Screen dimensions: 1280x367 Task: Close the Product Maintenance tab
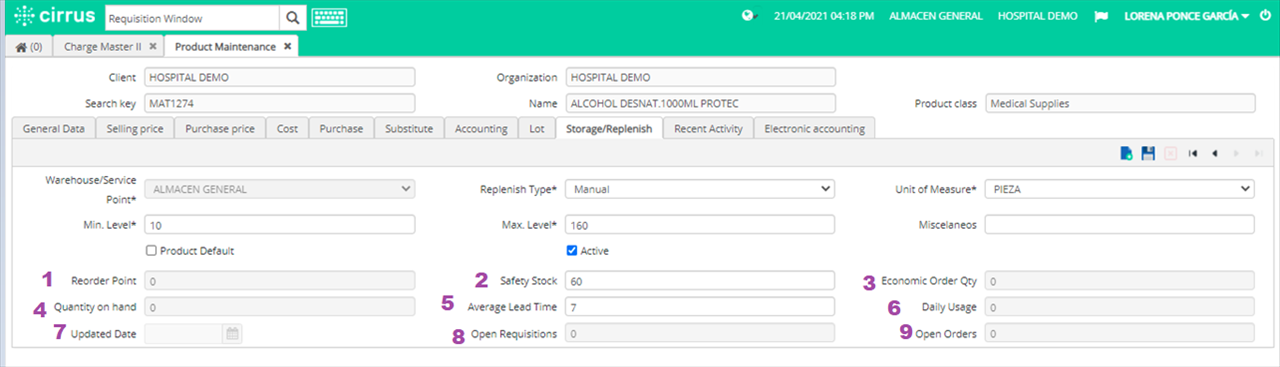(x=287, y=46)
